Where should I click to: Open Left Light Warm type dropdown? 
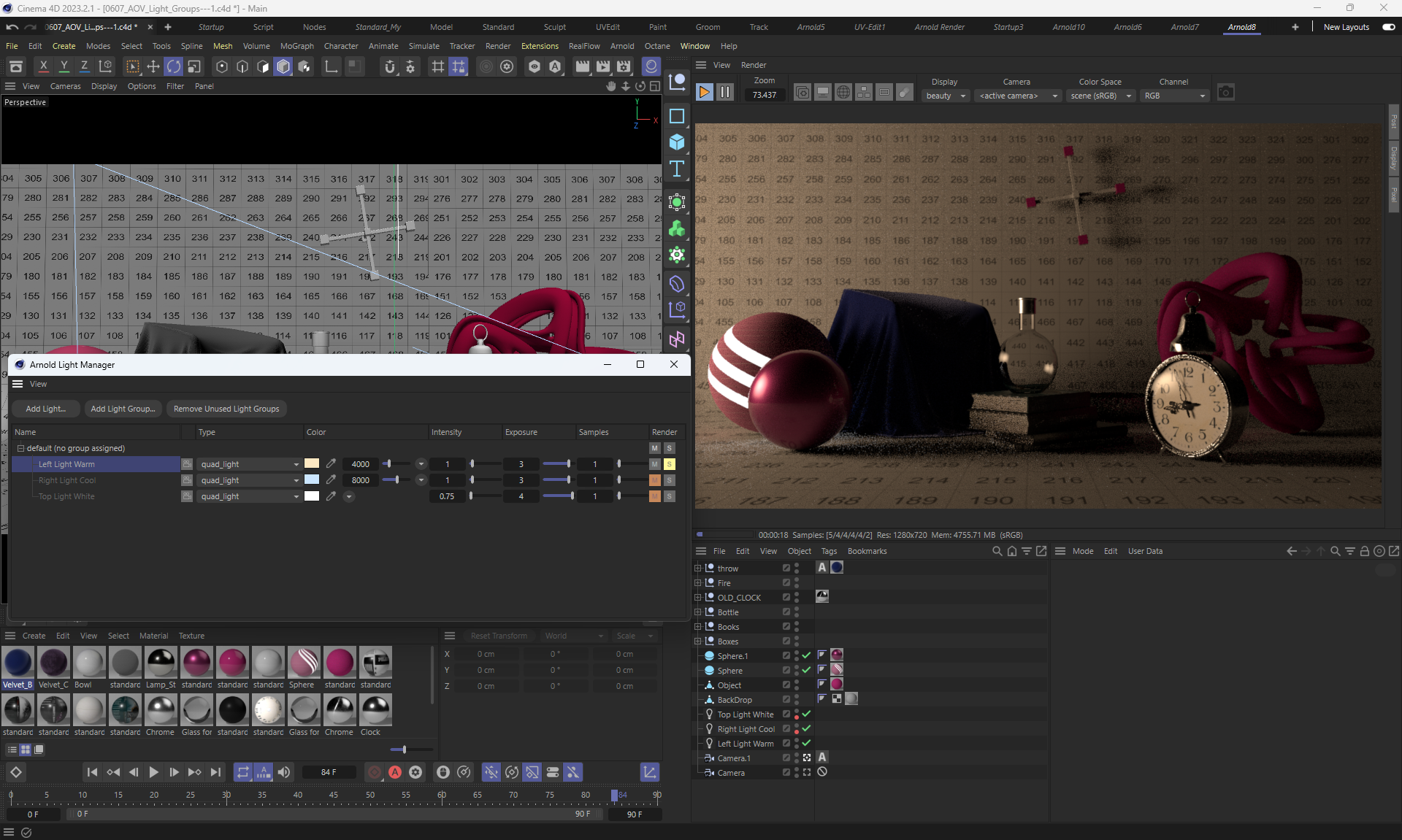tap(250, 464)
